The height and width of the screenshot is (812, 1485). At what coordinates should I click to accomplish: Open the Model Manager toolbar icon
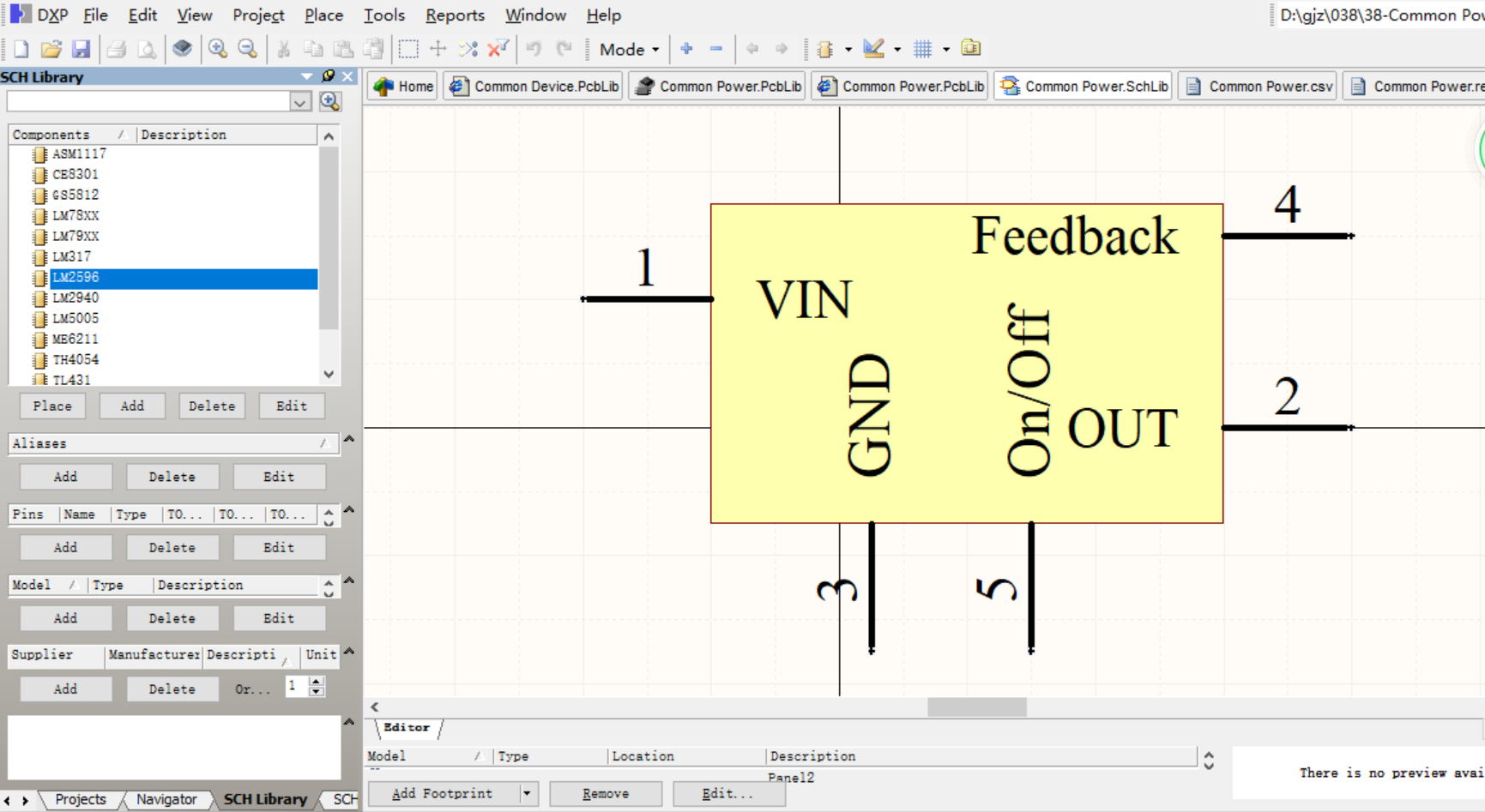click(x=971, y=48)
